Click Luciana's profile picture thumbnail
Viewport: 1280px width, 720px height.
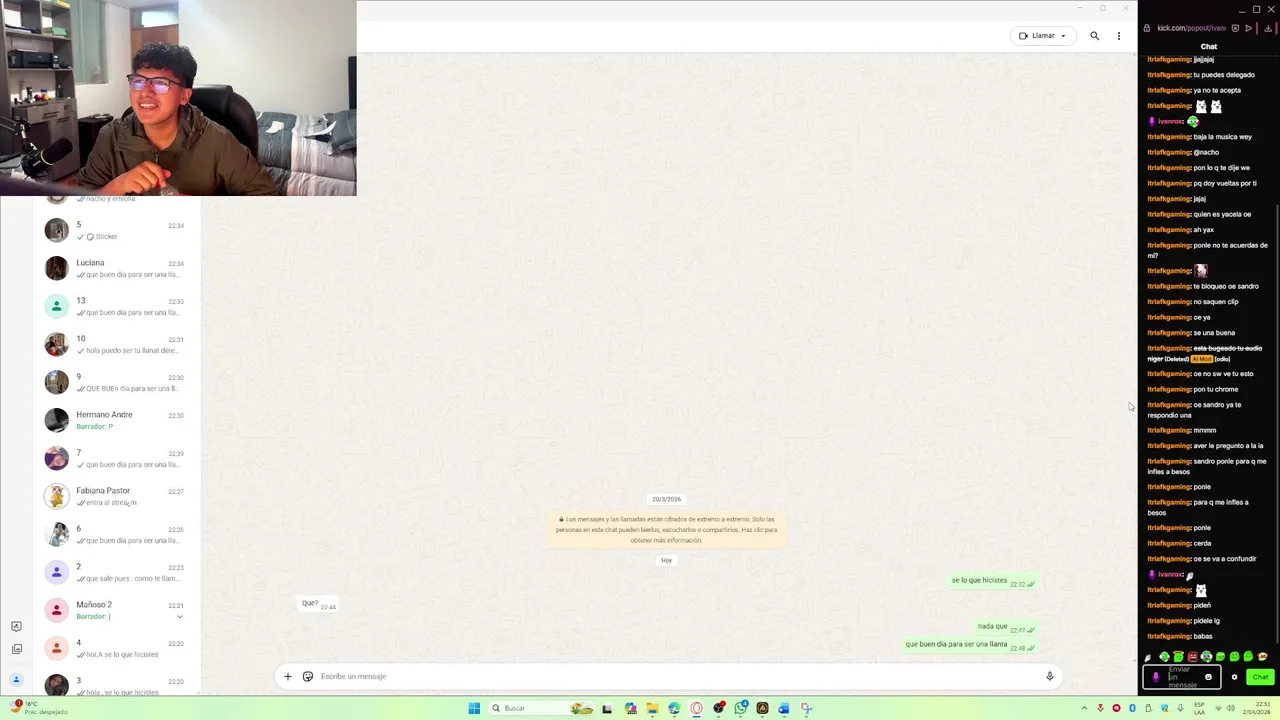pos(57,268)
